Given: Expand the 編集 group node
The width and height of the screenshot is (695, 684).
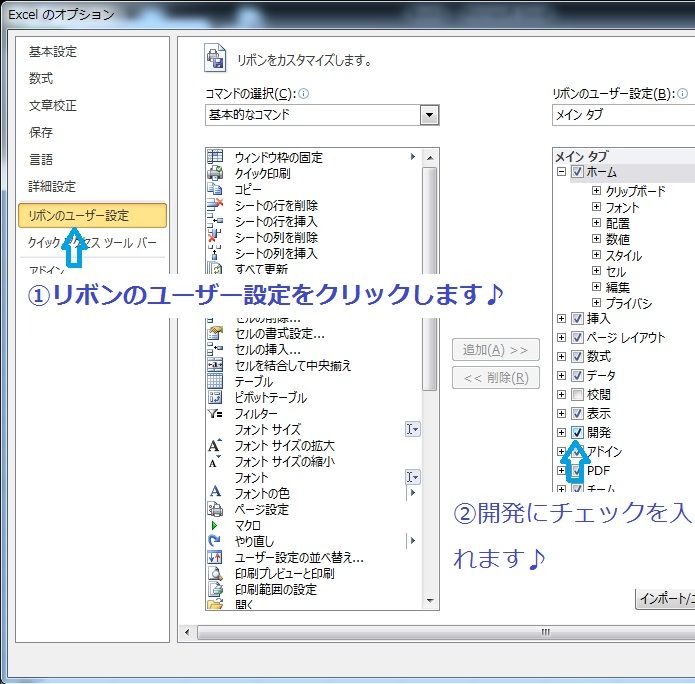Looking at the screenshot, I should click(x=596, y=286).
